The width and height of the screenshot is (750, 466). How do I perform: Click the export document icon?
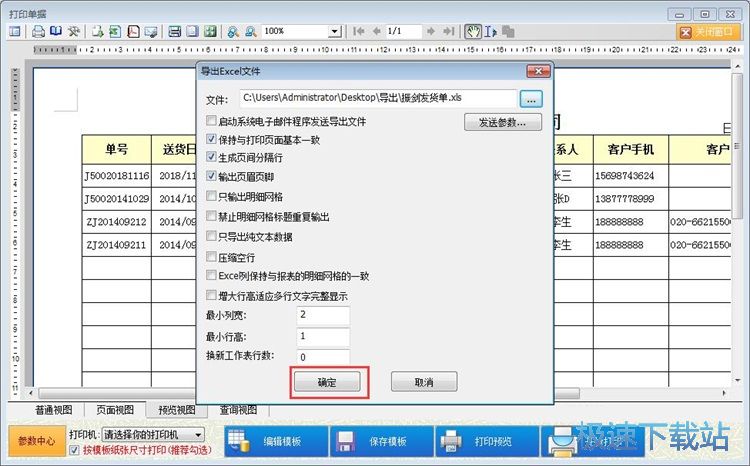pos(98,32)
